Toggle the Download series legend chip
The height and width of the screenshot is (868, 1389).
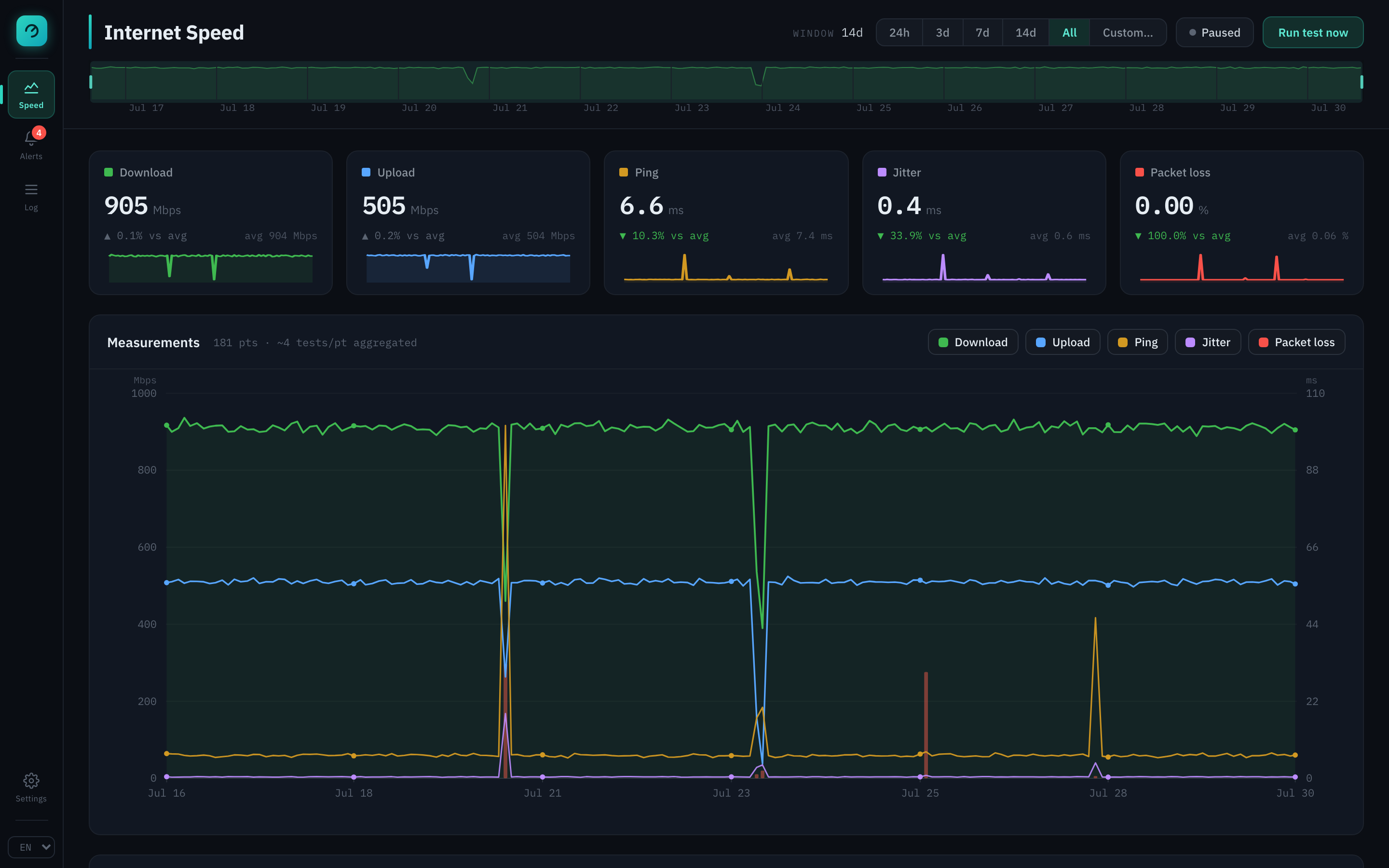pos(973,342)
